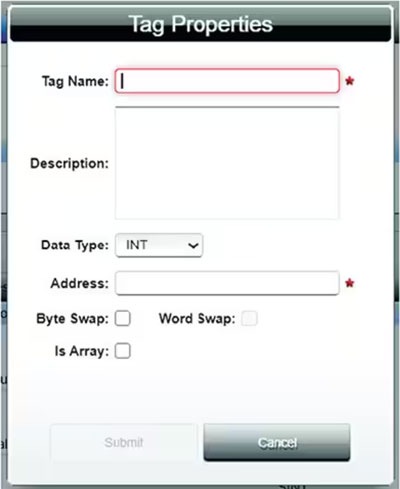Click the red asterisk beside Address

(350, 283)
